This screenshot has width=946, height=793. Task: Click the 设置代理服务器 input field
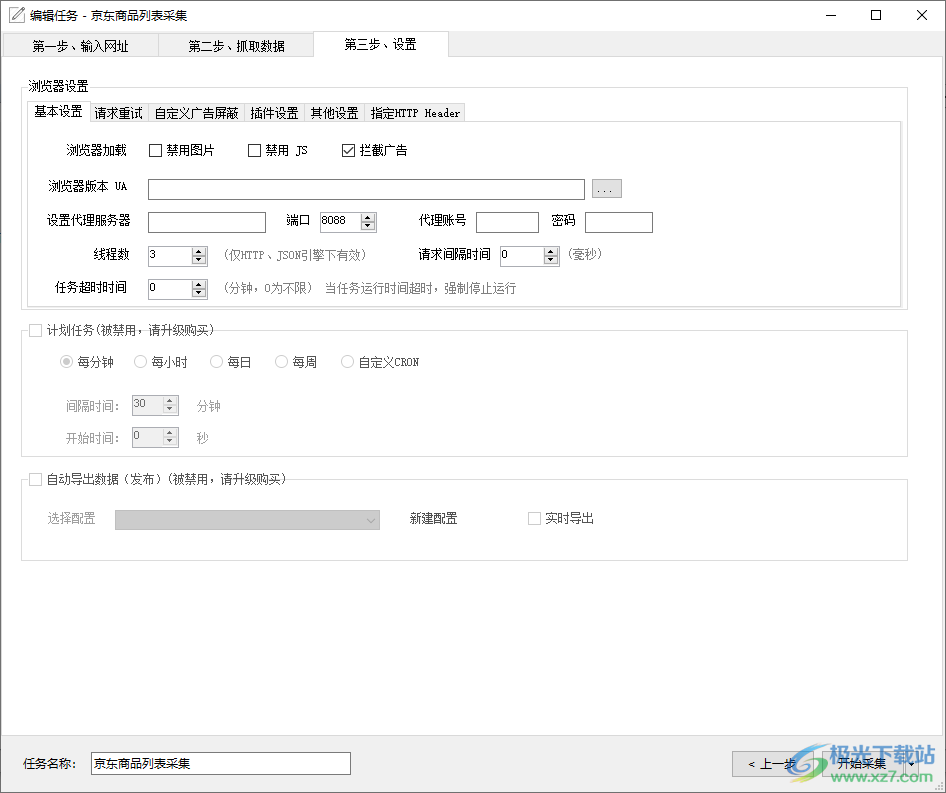pyautogui.click(x=207, y=222)
